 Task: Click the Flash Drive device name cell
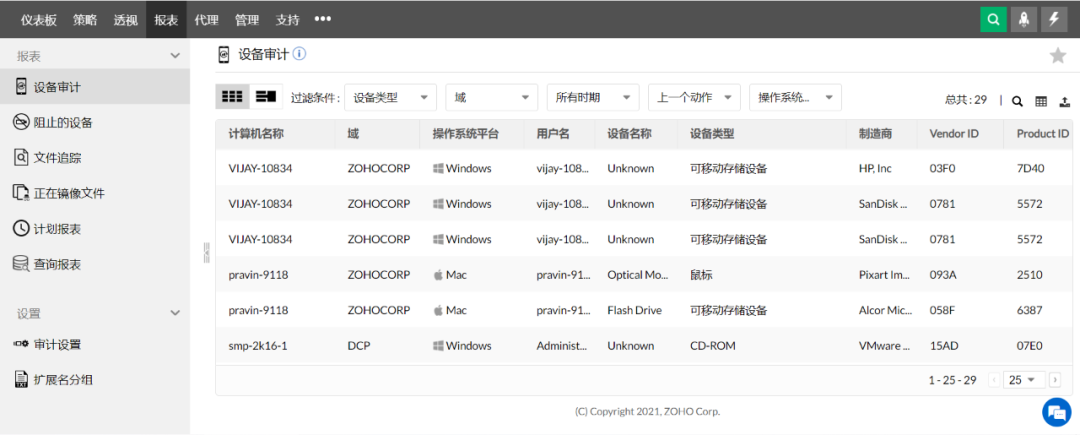(x=634, y=310)
